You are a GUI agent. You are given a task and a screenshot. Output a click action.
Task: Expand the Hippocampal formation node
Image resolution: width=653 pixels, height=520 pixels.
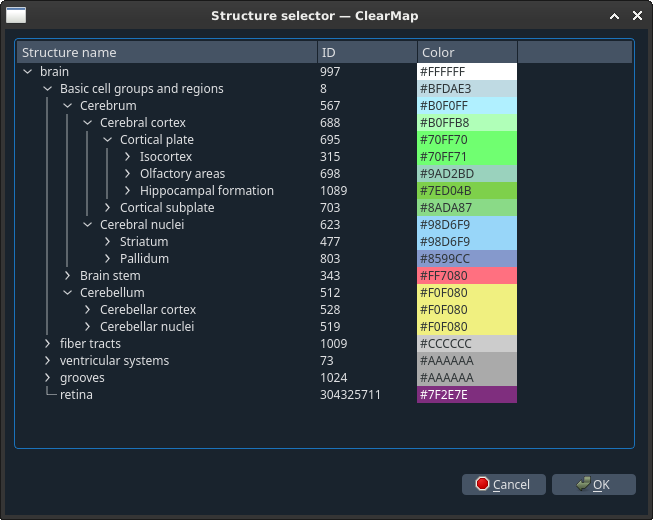click(128, 191)
